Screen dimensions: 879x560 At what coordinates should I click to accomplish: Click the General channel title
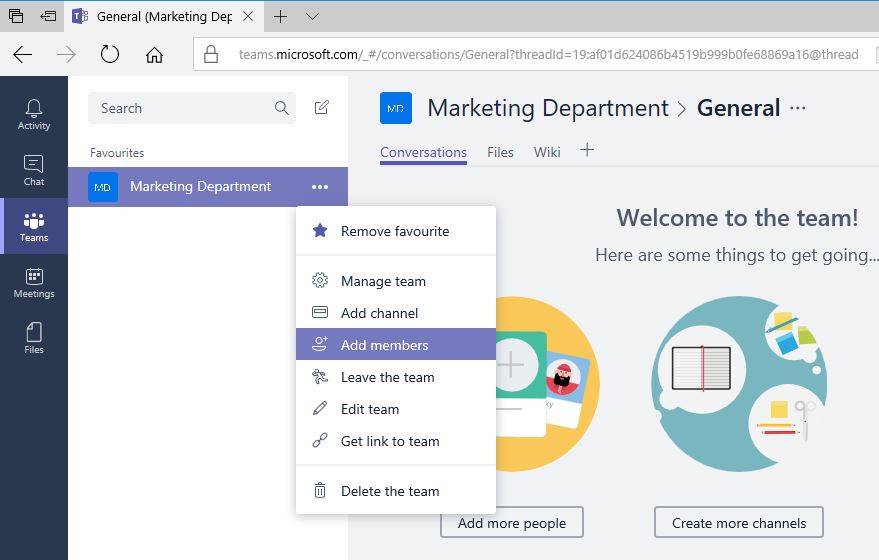[738, 108]
